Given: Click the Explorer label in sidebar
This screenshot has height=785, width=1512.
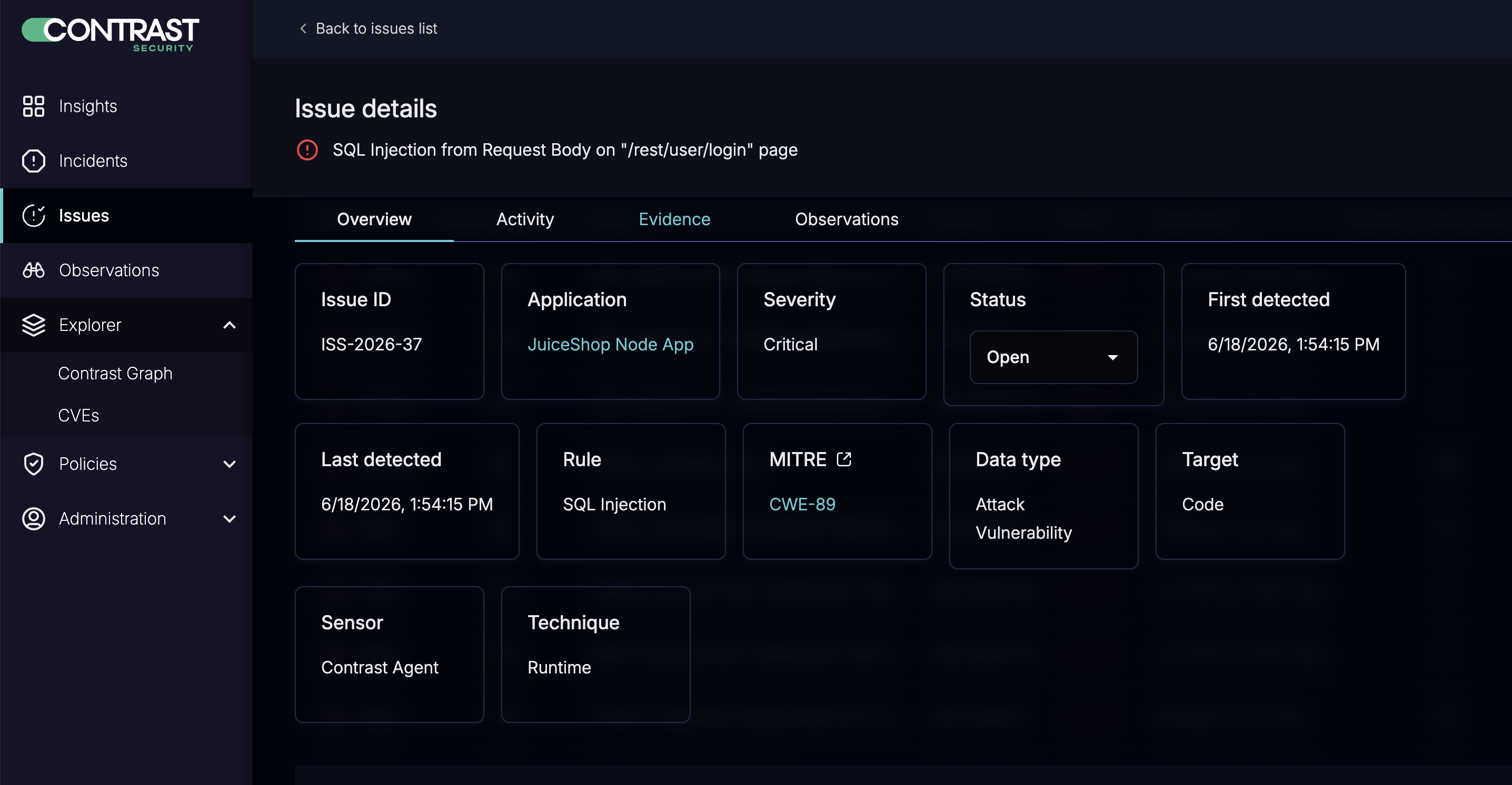Looking at the screenshot, I should (90, 325).
